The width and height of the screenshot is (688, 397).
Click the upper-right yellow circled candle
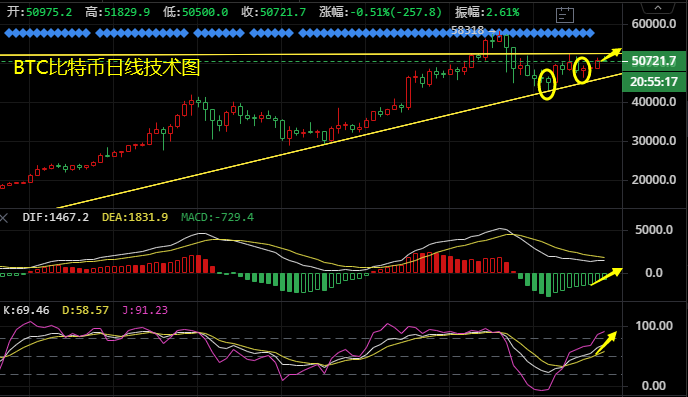[x=582, y=70]
